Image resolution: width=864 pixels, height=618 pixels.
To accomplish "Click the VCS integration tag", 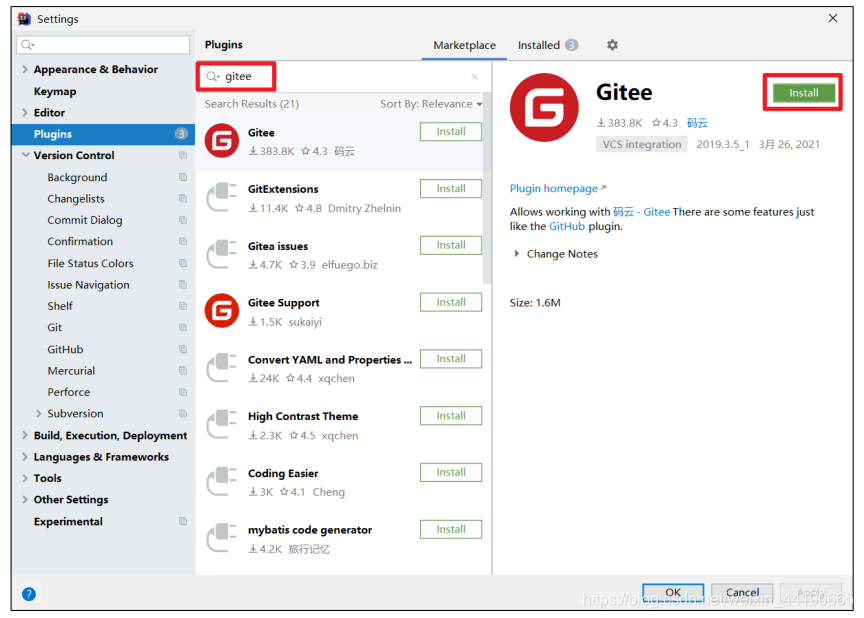I will point(641,144).
